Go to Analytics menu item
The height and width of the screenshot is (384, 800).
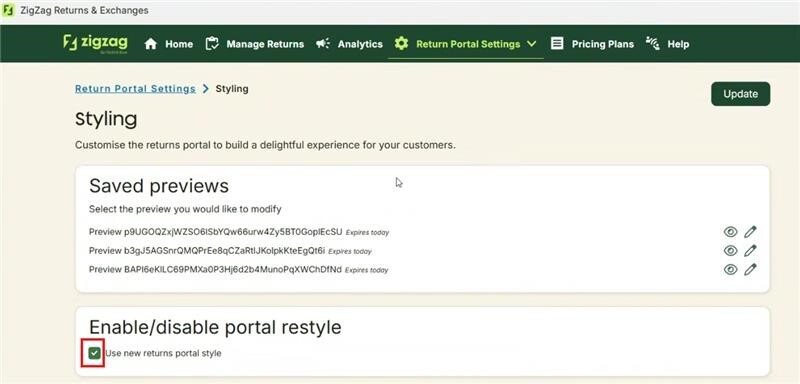click(360, 44)
